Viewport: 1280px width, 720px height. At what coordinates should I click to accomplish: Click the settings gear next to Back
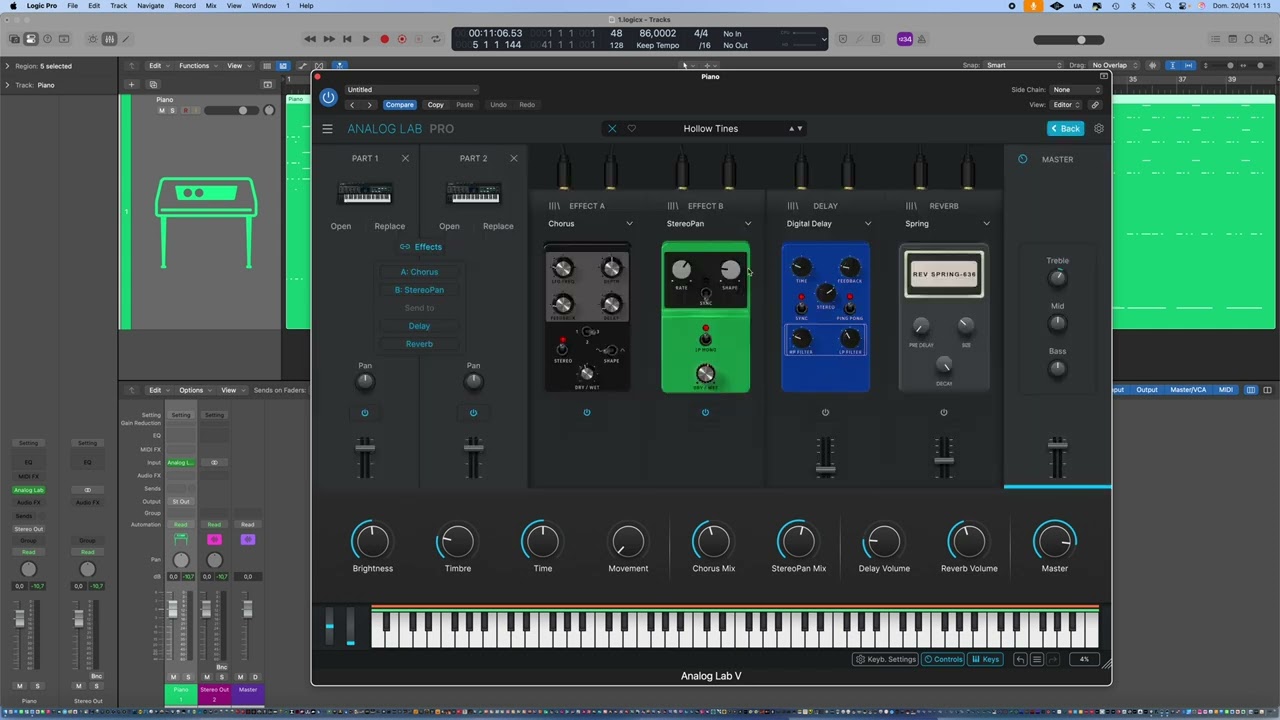1098,129
